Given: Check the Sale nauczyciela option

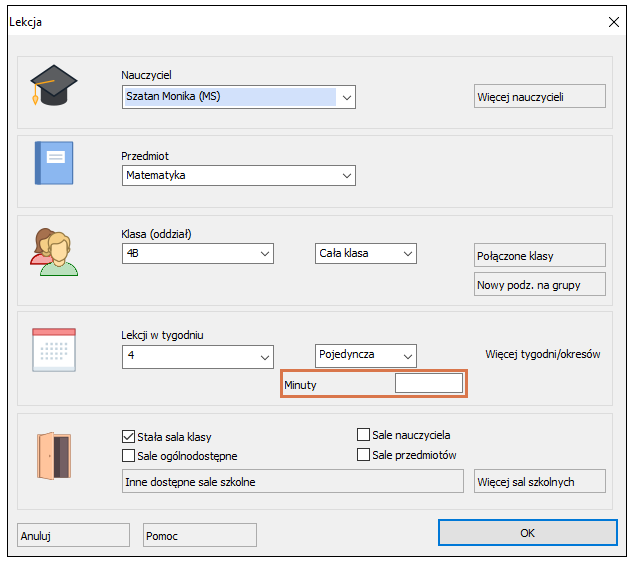Looking at the screenshot, I should [x=364, y=435].
